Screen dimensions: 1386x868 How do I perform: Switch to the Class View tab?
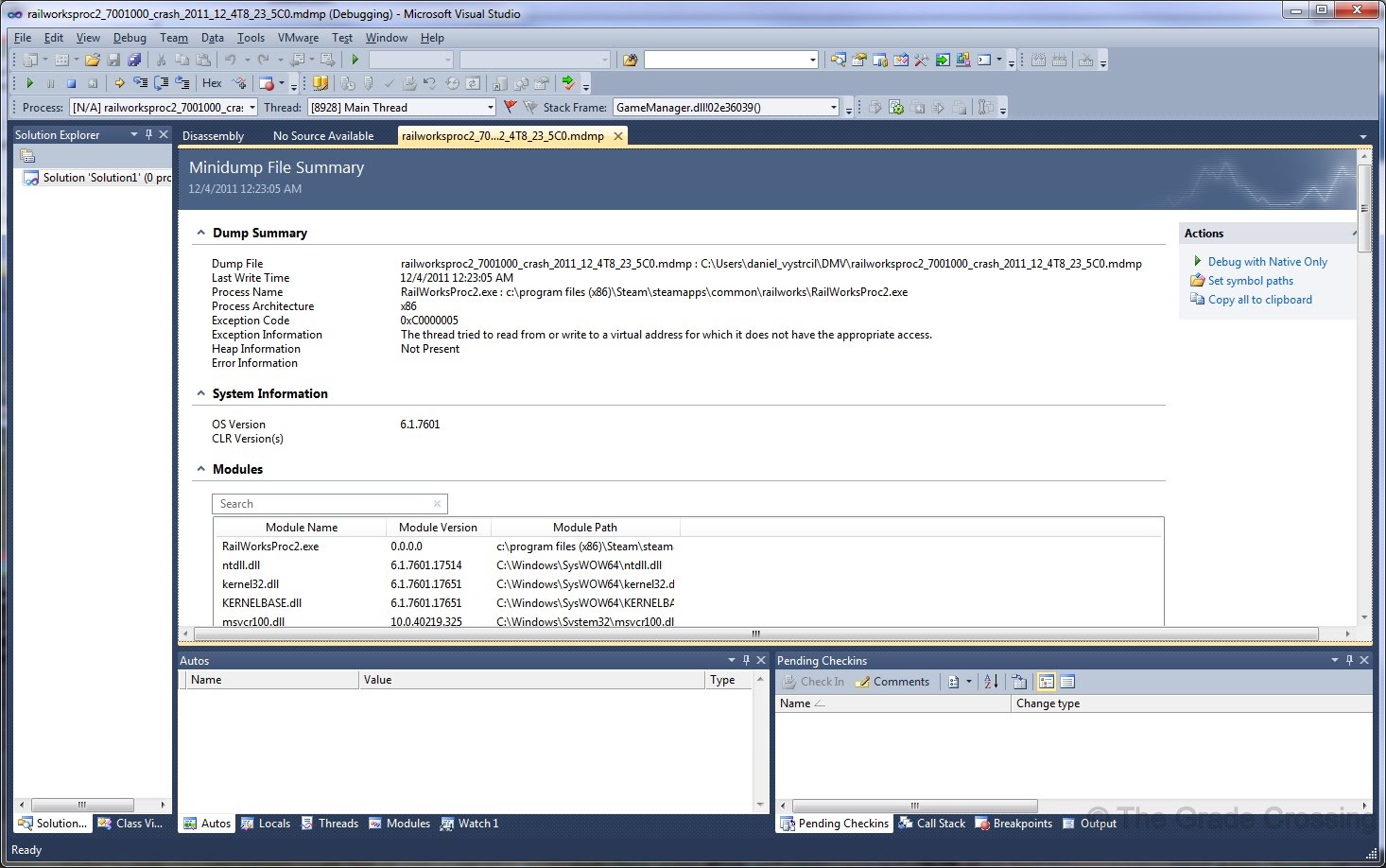130,824
